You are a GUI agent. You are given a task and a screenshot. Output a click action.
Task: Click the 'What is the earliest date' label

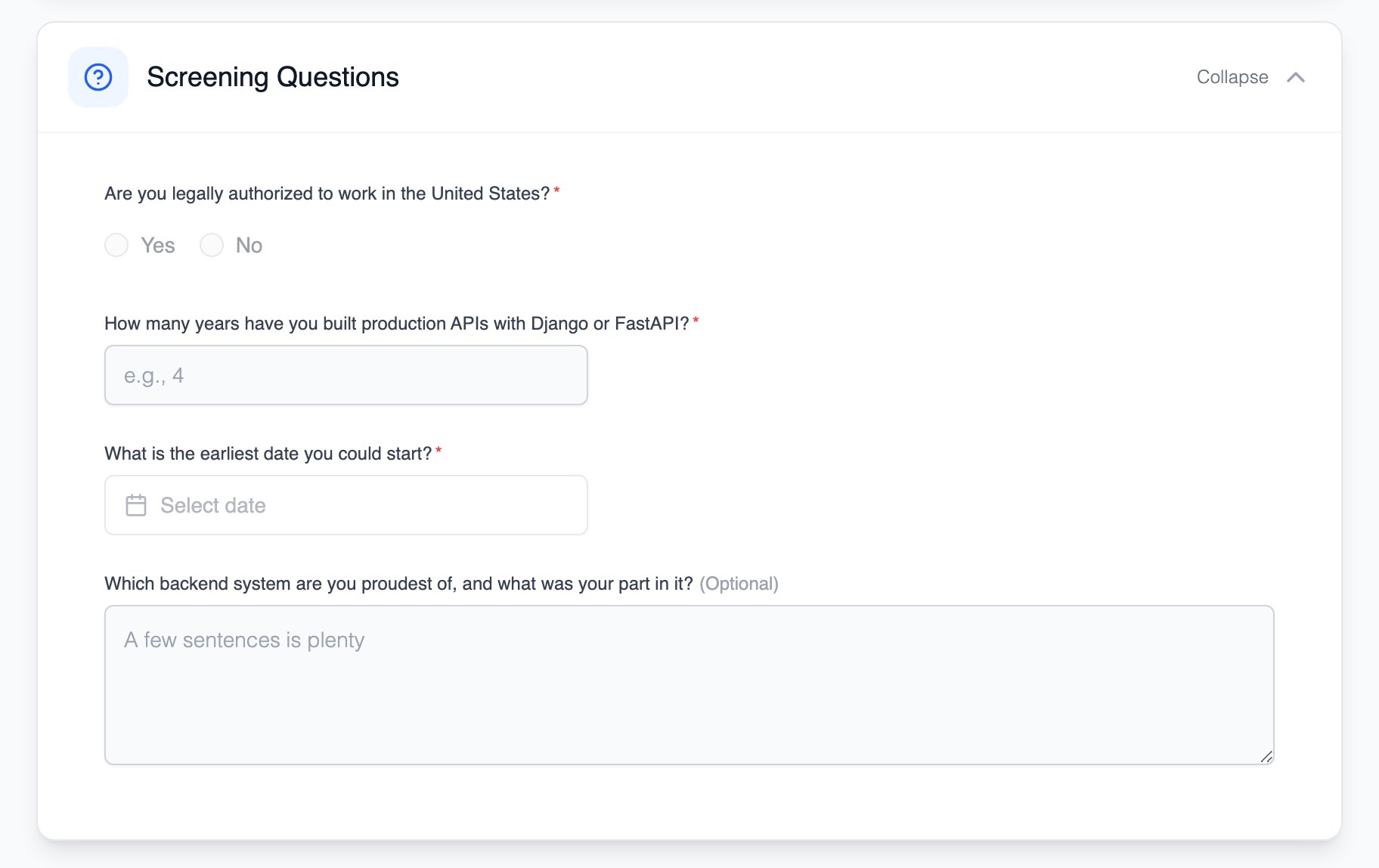[x=268, y=454]
